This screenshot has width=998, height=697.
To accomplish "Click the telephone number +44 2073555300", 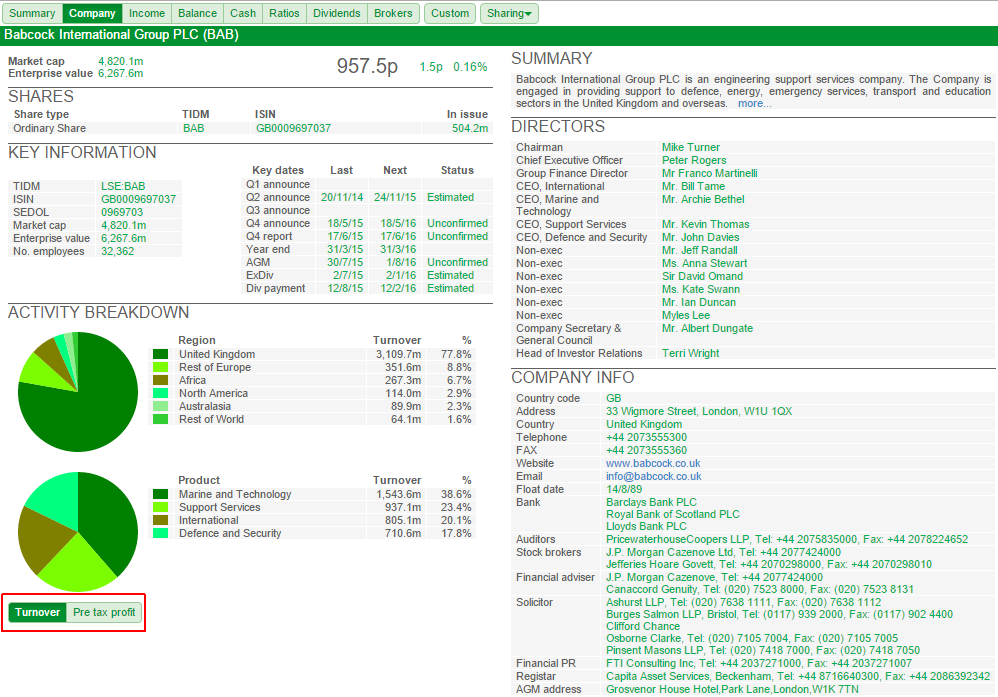I will [646, 437].
